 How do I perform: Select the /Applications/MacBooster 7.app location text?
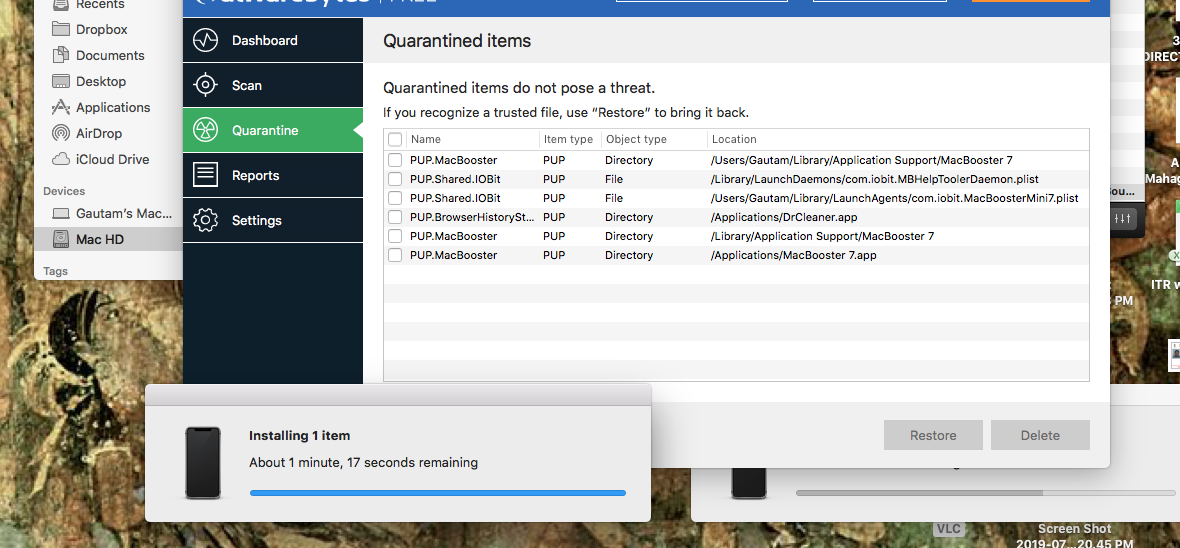(793, 255)
